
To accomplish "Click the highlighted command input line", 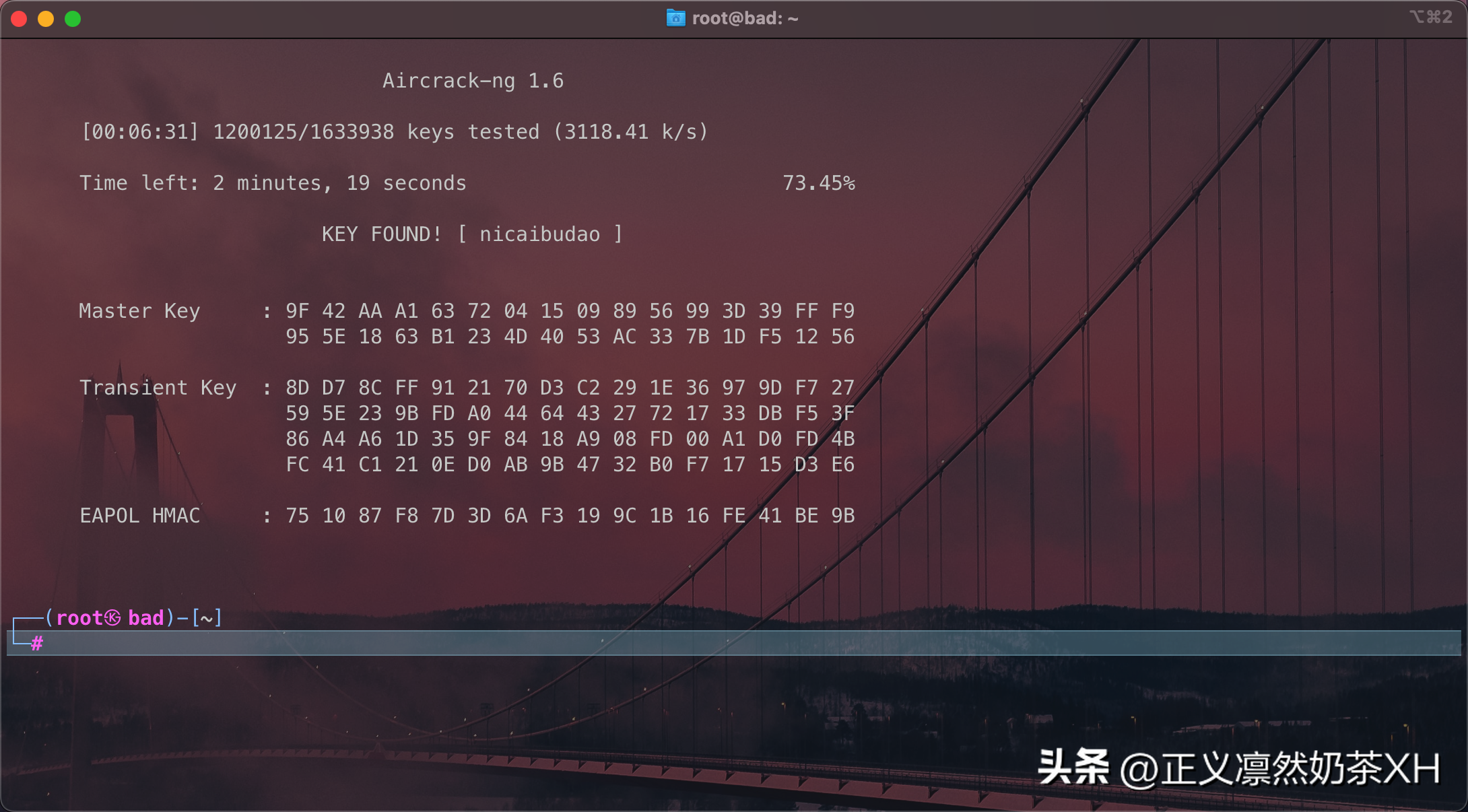I will tap(741, 643).
